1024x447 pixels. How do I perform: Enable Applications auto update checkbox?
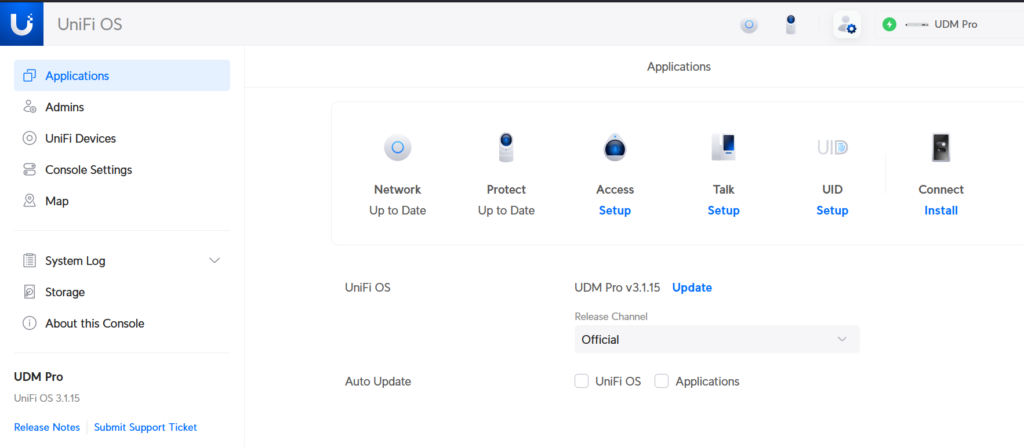[662, 381]
